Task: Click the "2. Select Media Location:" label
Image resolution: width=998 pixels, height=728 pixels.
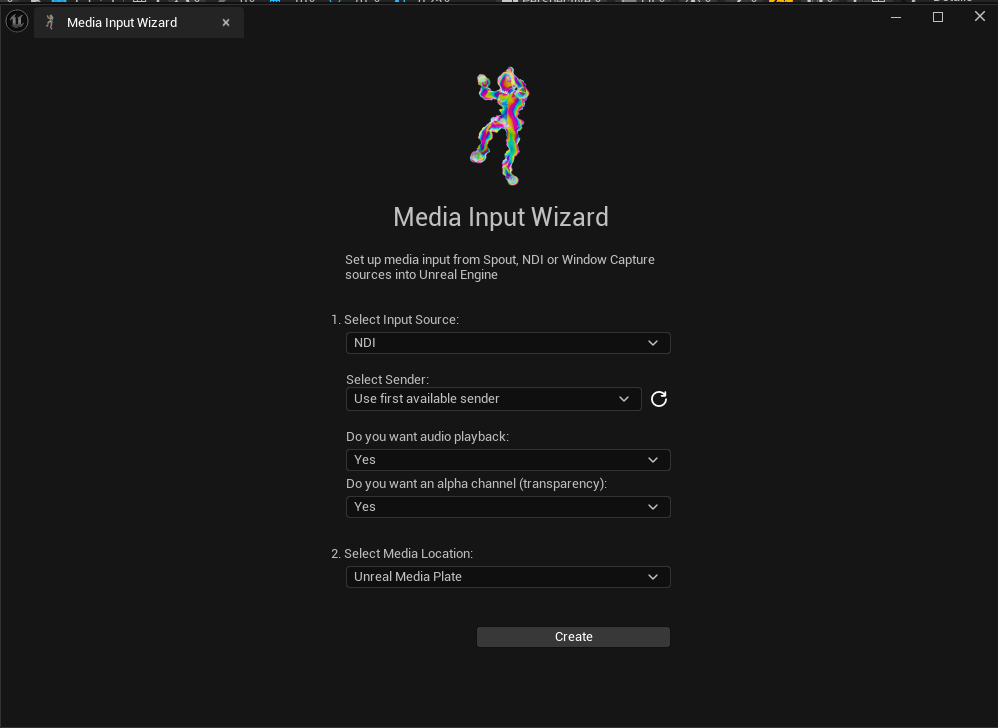Action: pyautogui.click(x=402, y=554)
